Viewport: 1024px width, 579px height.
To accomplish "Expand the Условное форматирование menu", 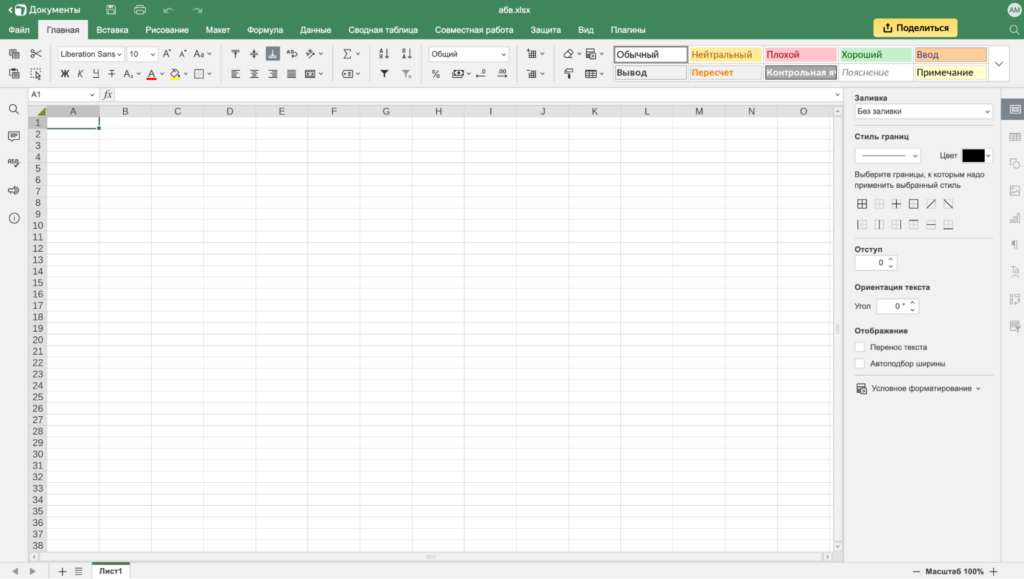I will click(x=920, y=388).
